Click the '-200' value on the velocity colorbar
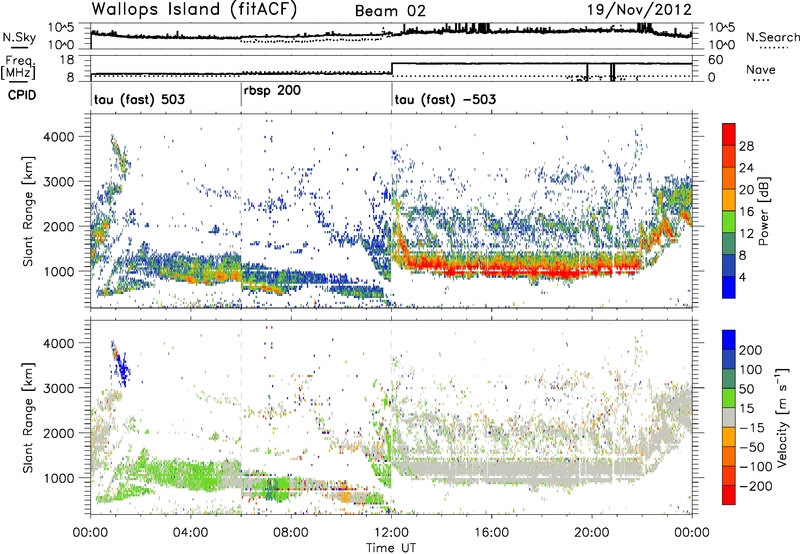Image resolution: width=800 pixels, height=554 pixels. click(756, 486)
